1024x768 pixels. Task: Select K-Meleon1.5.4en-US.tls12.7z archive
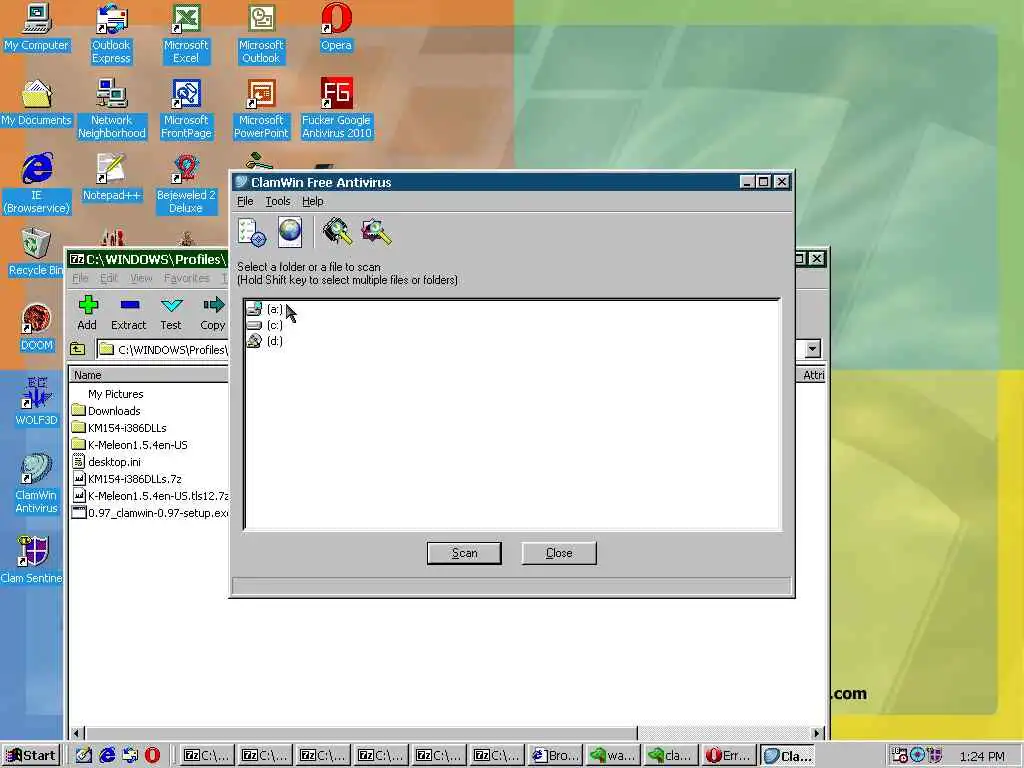point(150,496)
